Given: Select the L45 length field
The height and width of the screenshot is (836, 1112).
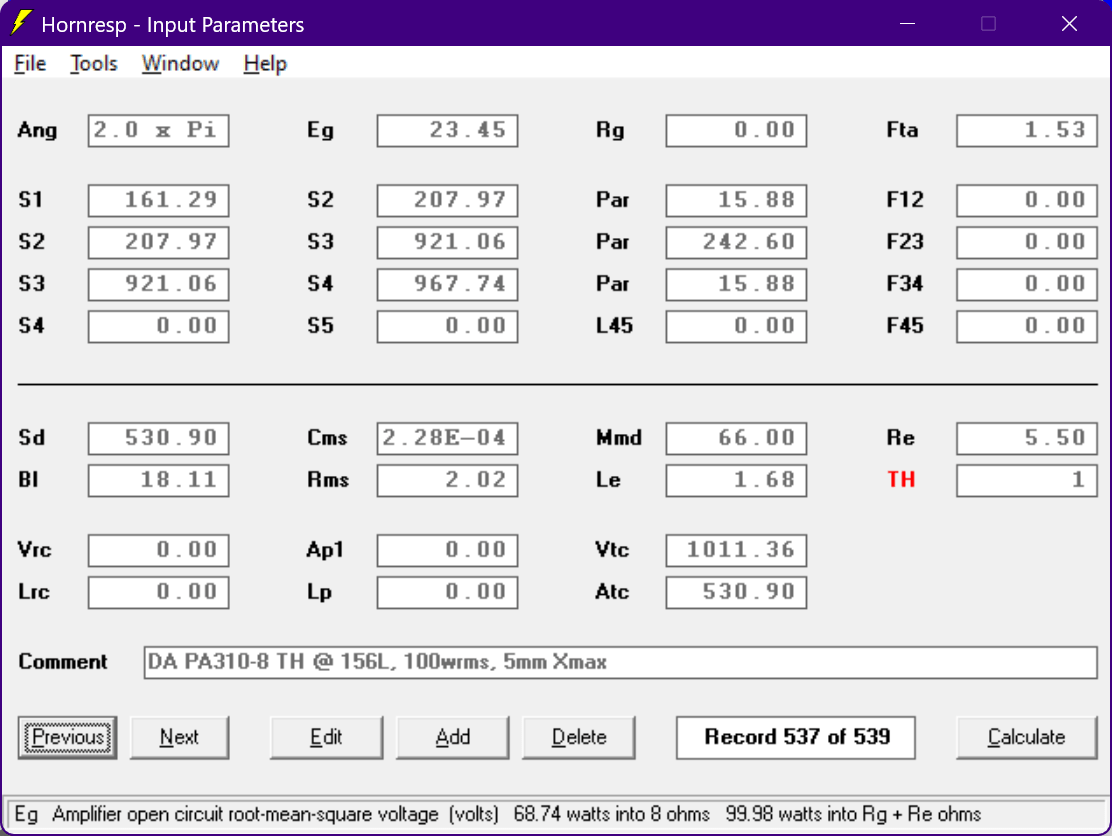Looking at the screenshot, I should pos(736,326).
